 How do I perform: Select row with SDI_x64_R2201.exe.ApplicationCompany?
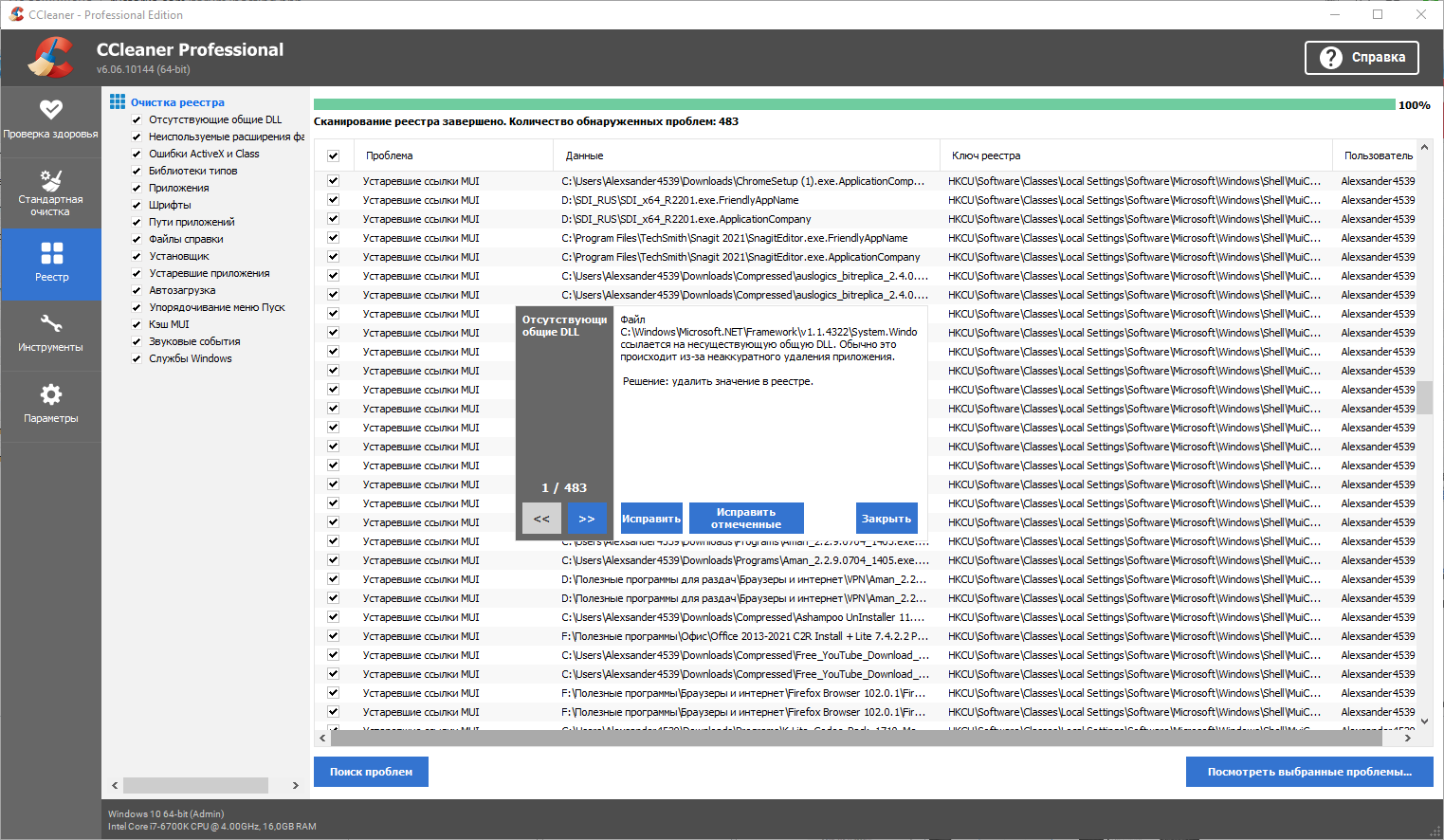tap(865, 219)
